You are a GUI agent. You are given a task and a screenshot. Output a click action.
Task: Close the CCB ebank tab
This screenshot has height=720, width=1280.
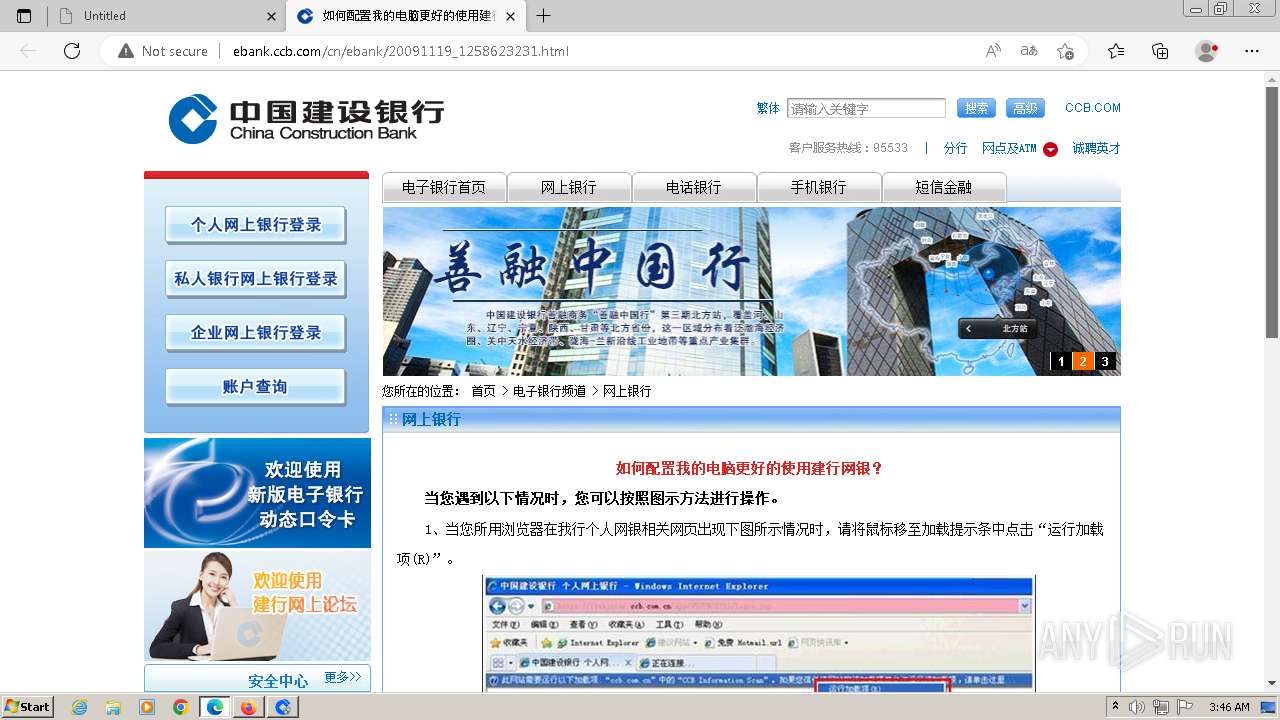pos(511,16)
